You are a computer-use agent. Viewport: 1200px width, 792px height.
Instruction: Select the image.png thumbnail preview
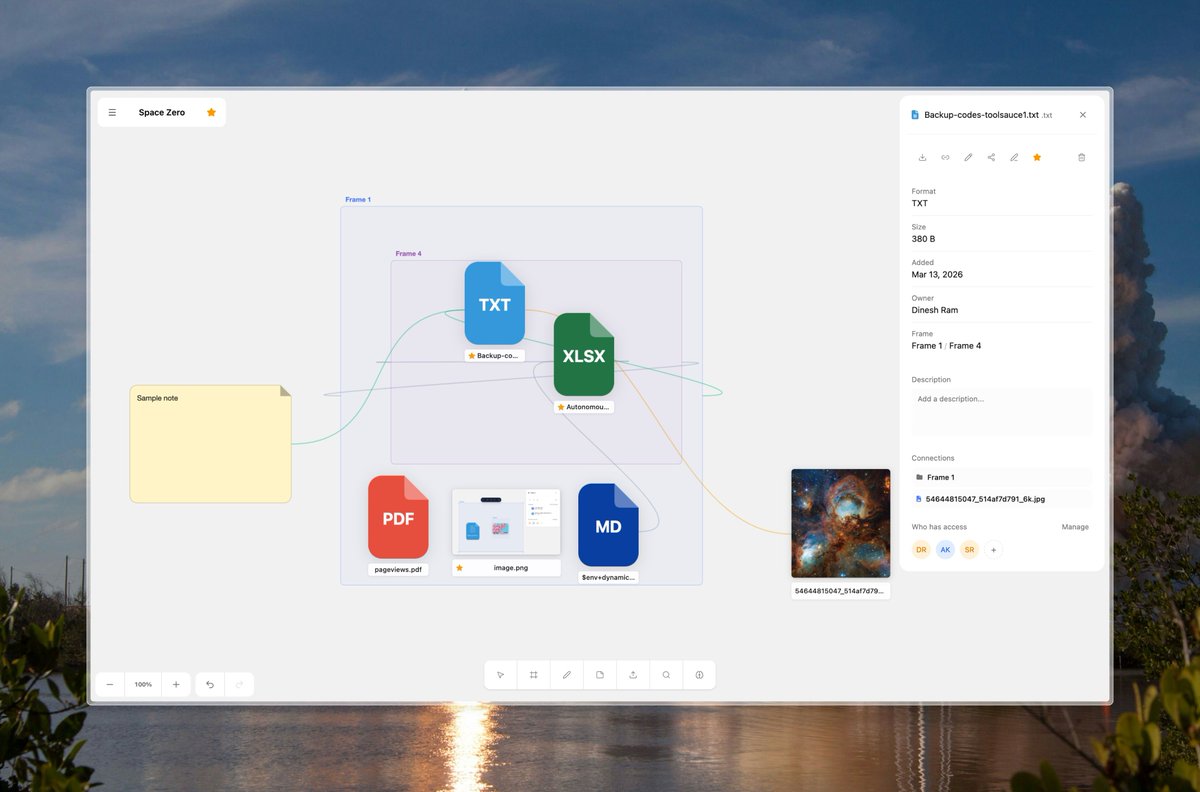pos(506,522)
